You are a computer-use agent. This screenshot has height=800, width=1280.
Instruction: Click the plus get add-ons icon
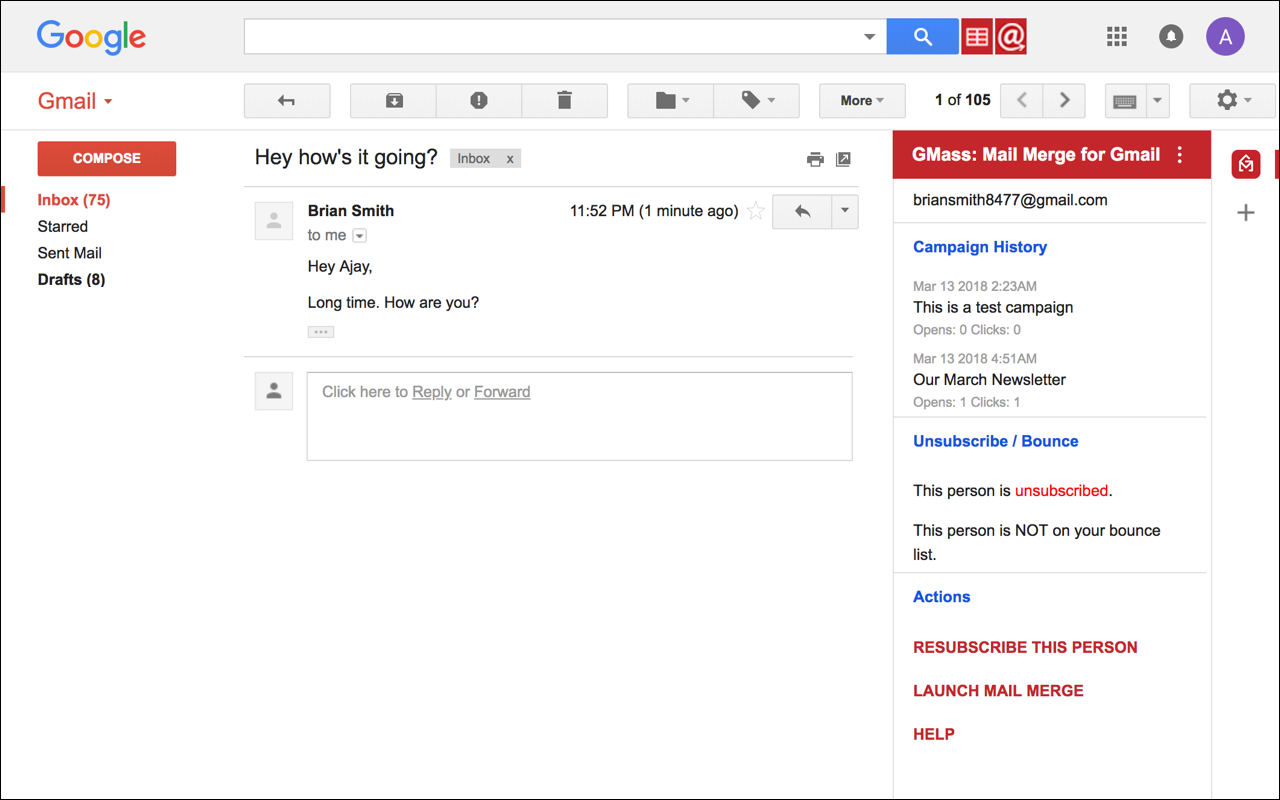click(1246, 212)
